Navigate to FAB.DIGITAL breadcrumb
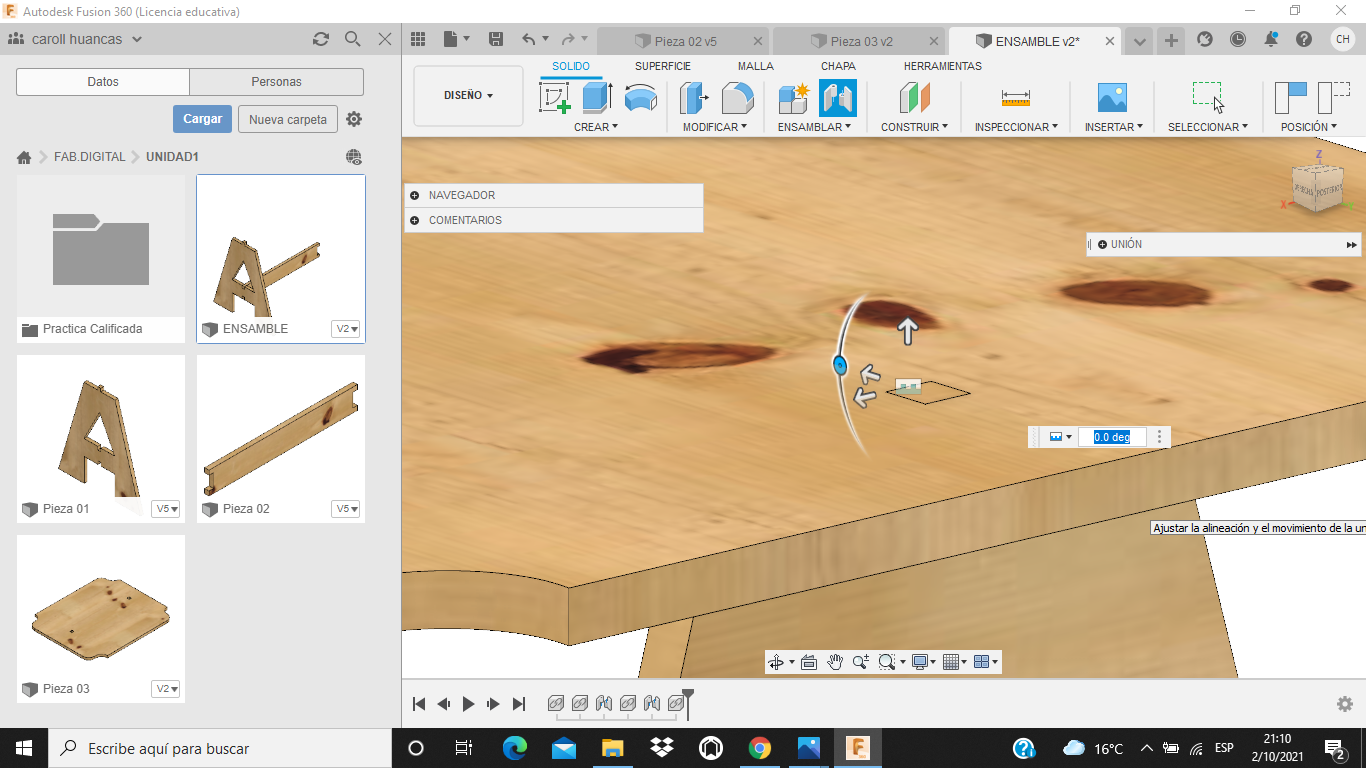The height and width of the screenshot is (768, 1366). pyautogui.click(x=90, y=157)
